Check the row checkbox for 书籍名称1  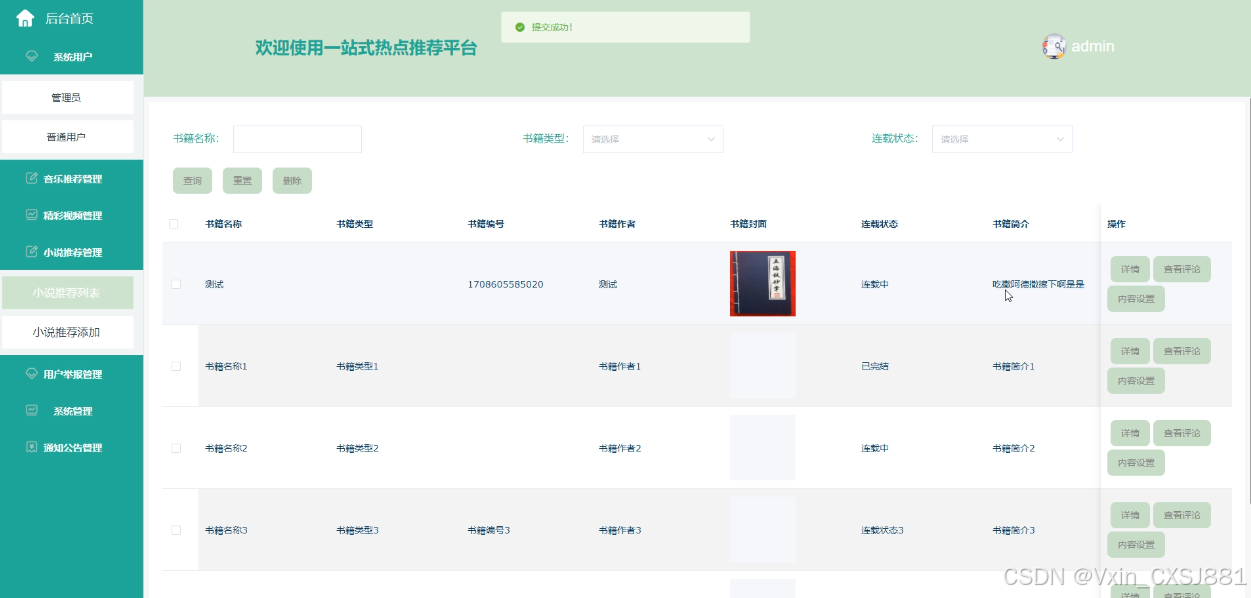(x=176, y=366)
